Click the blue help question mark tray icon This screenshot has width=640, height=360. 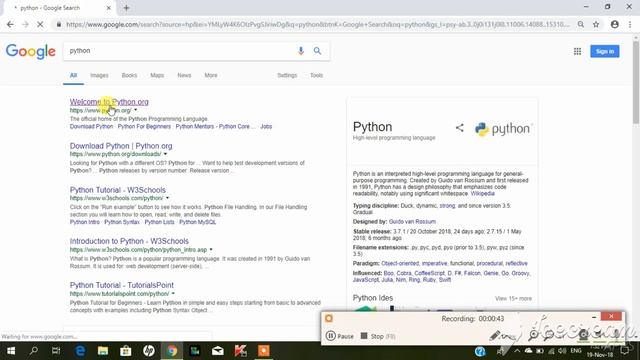[x=480, y=351]
